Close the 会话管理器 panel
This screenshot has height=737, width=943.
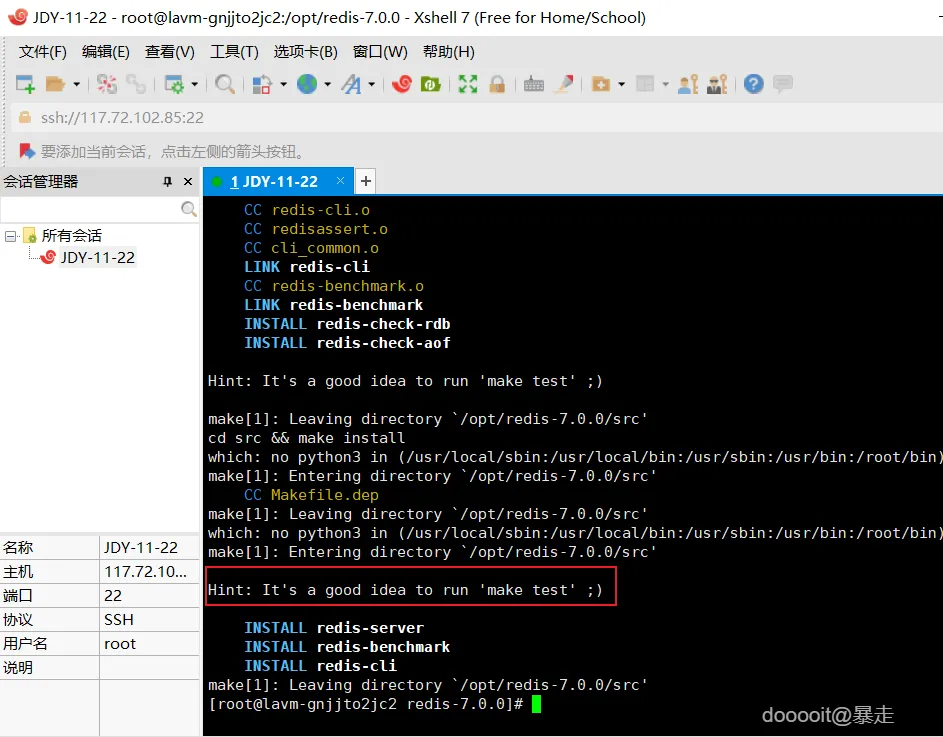click(x=188, y=182)
